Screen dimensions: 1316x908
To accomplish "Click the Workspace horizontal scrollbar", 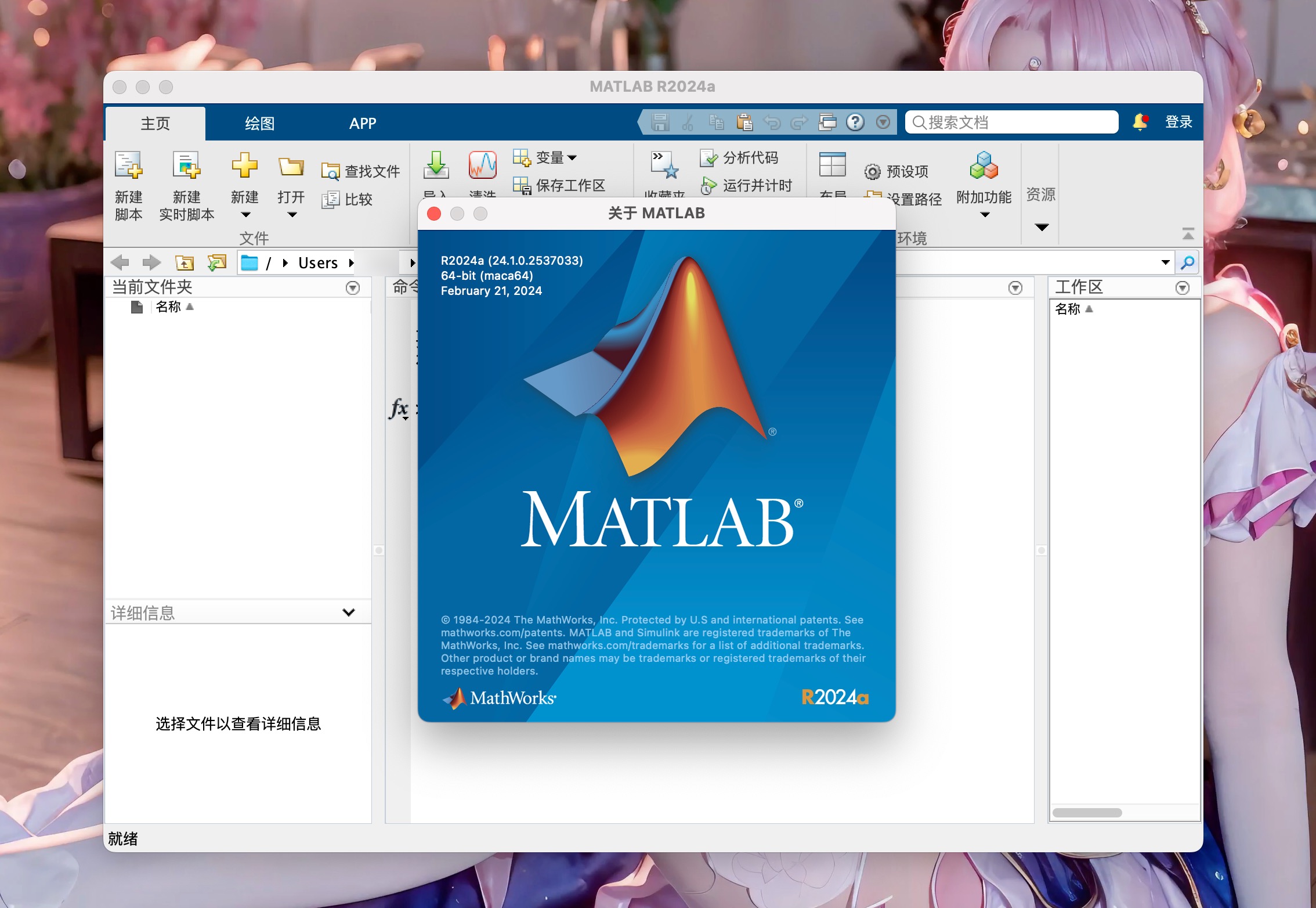I will pyautogui.click(x=1086, y=812).
